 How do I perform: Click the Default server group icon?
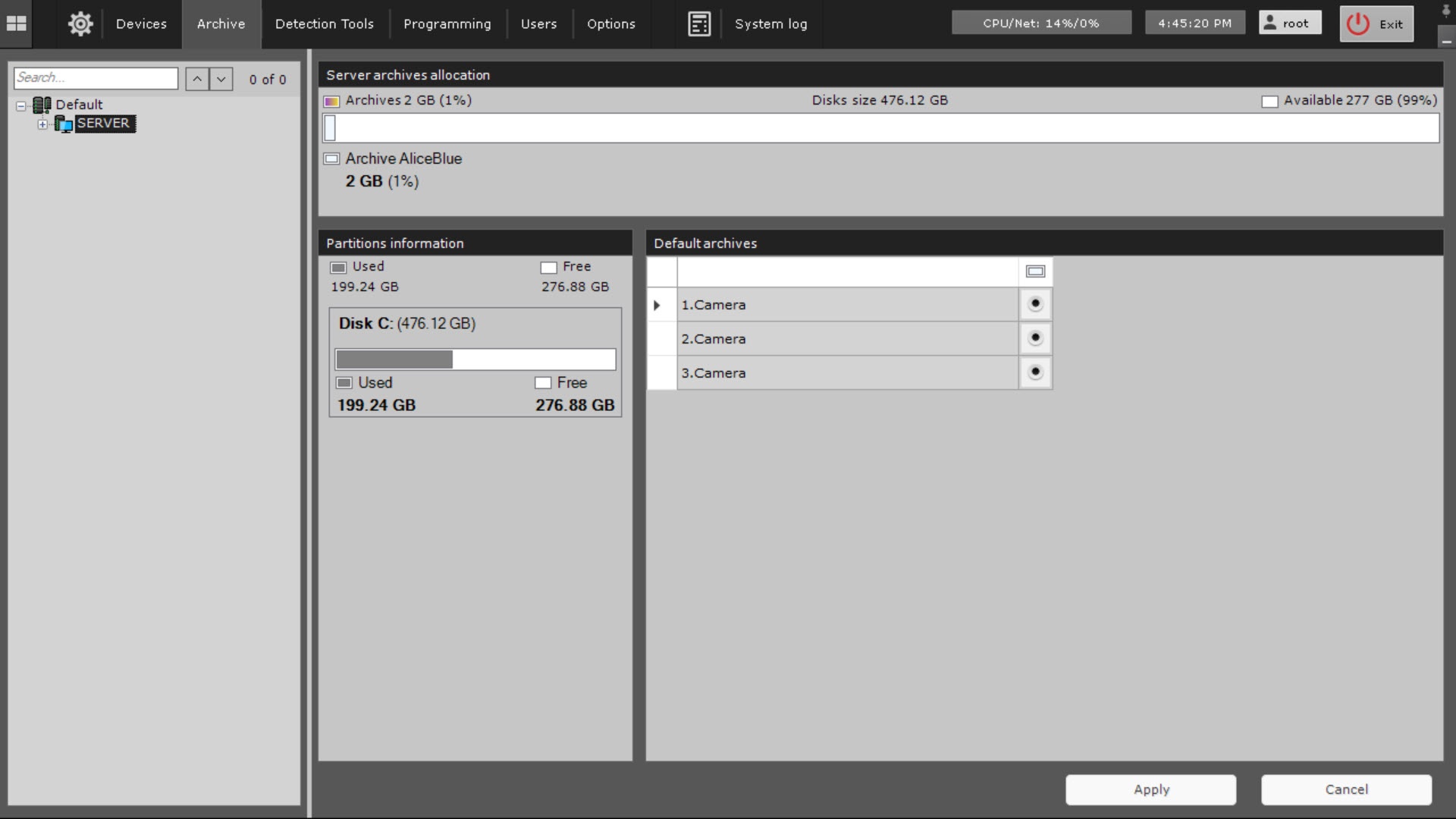pyautogui.click(x=42, y=105)
